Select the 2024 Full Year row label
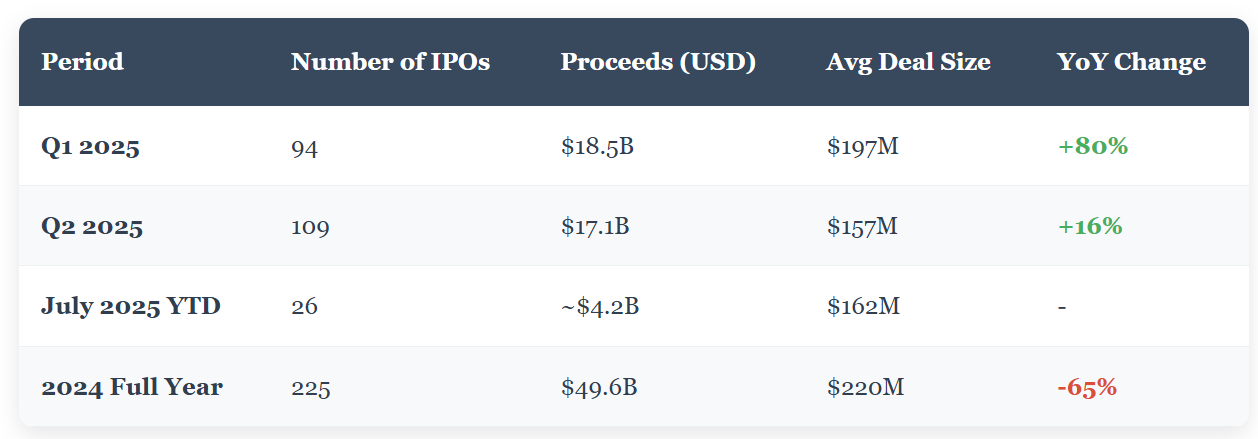 (x=132, y=387)
